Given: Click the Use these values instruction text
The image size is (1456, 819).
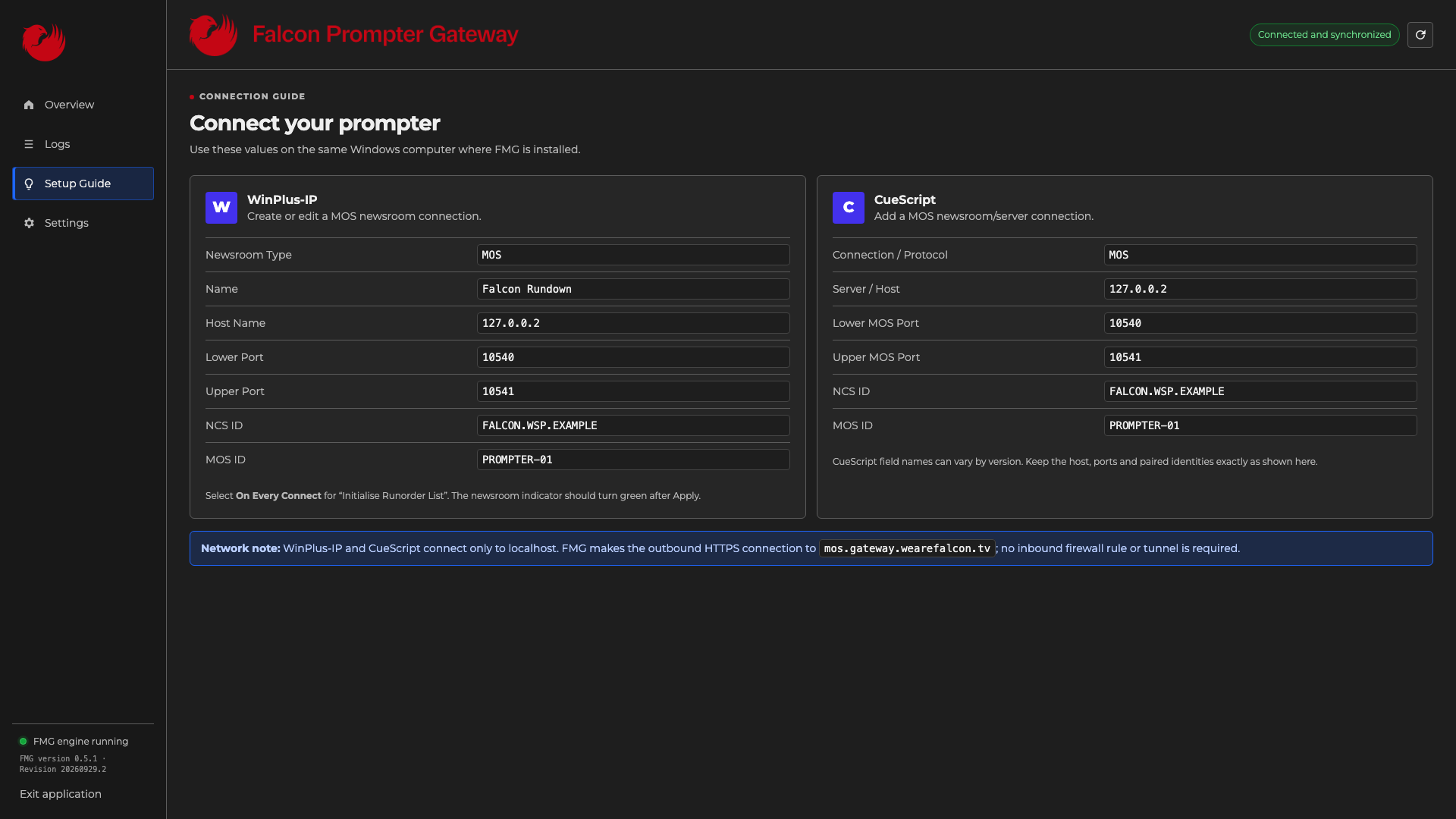Looking at the screenshot, I should point(384,149).
